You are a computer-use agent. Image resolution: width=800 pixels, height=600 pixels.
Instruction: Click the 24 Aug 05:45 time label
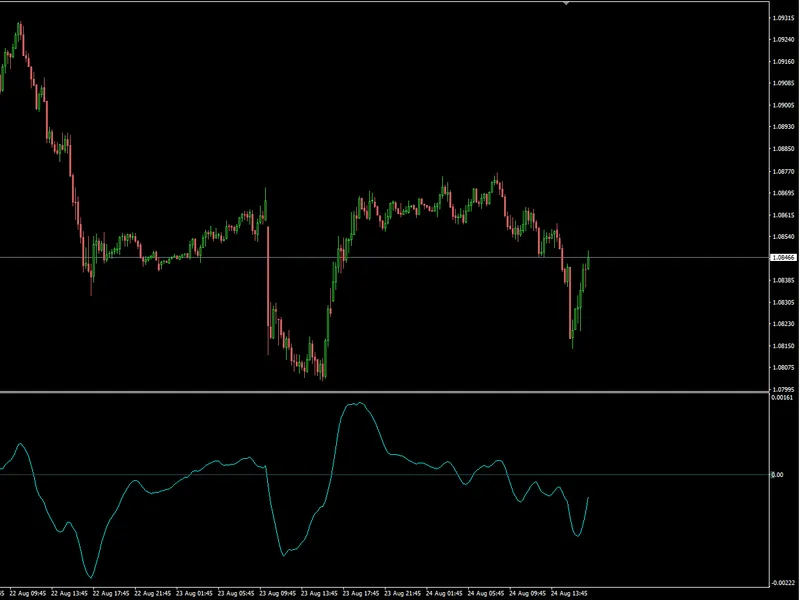point(486,594)
